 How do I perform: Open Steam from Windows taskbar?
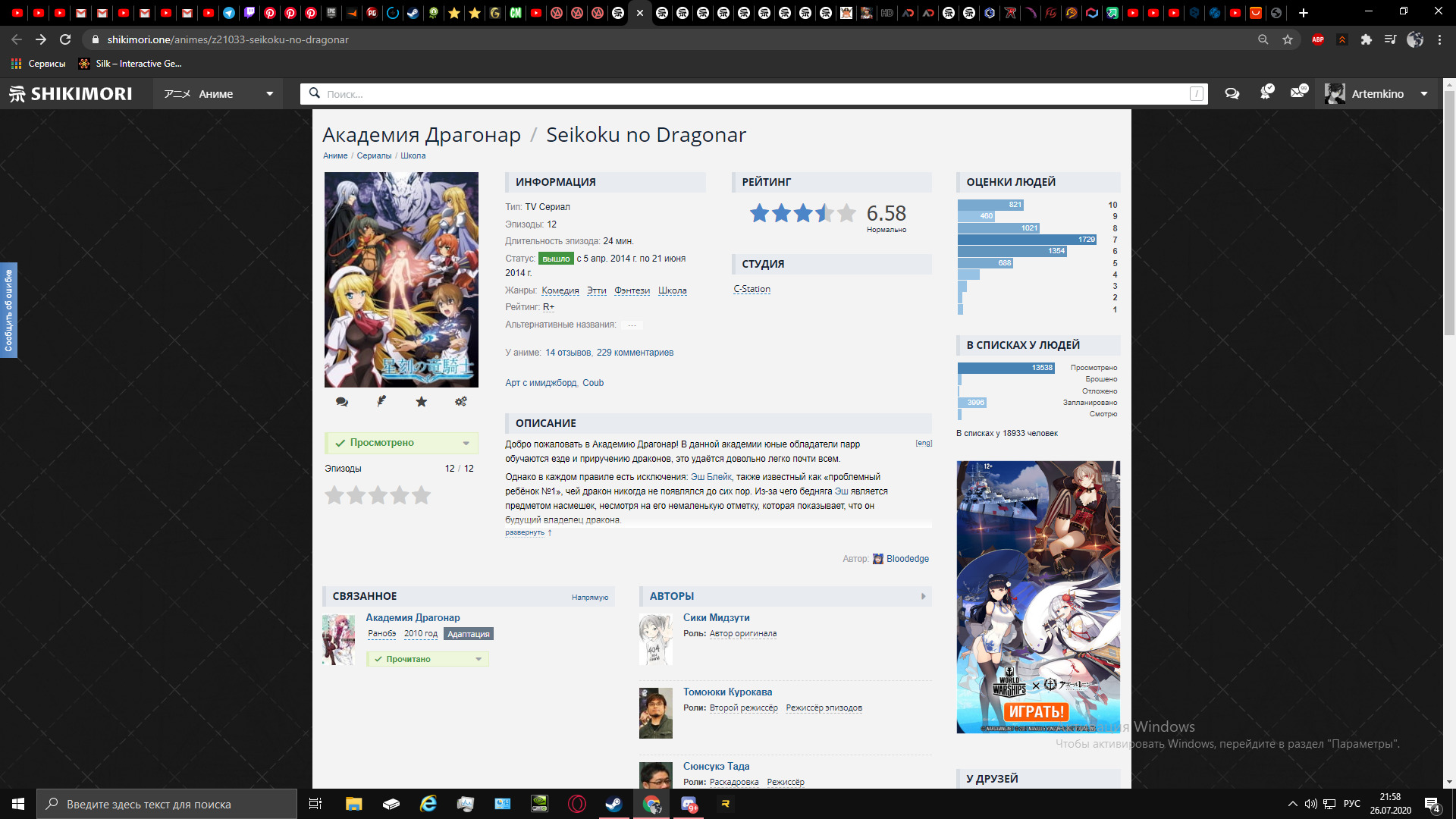pyautogui.click(x=613, y=804)
